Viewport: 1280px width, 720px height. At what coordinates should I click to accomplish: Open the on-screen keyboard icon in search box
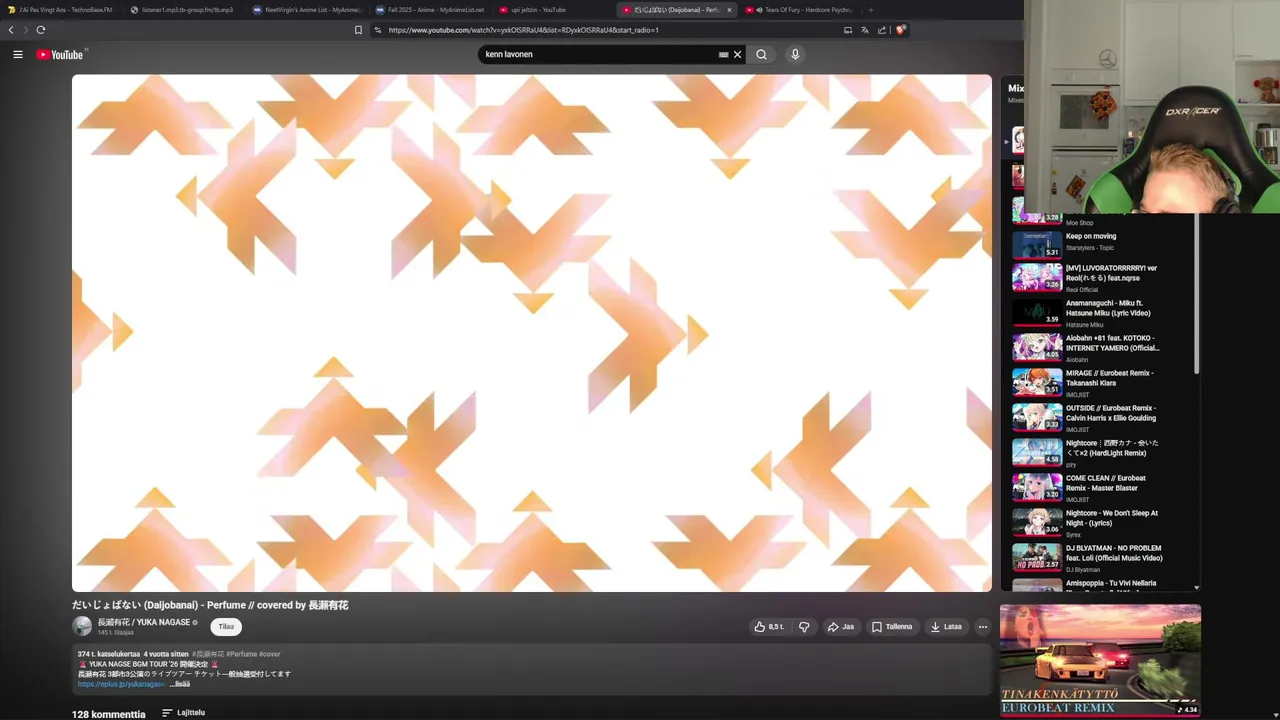(723, 54)
